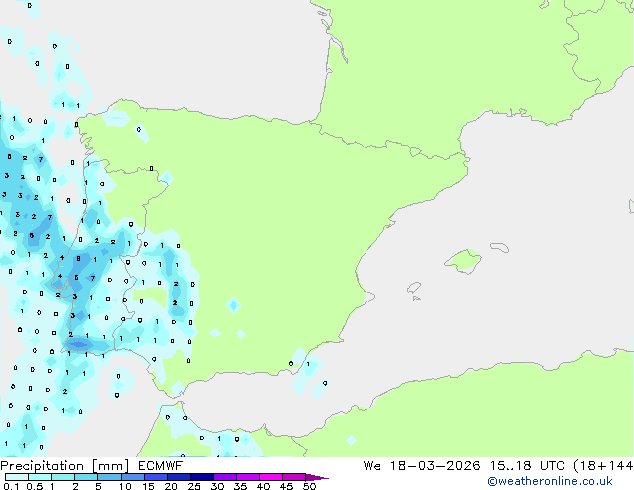The height and width of the screenshot is (490, 634).
Task: Pick the magenta arrow end of the legend
Action: click(319, 477)
